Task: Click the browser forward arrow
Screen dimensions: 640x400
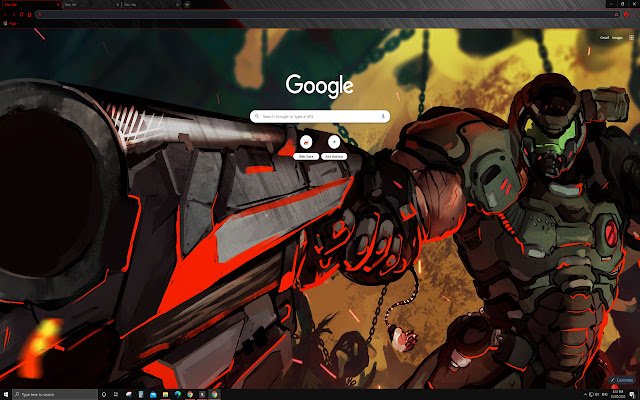Action: (13, 14)
